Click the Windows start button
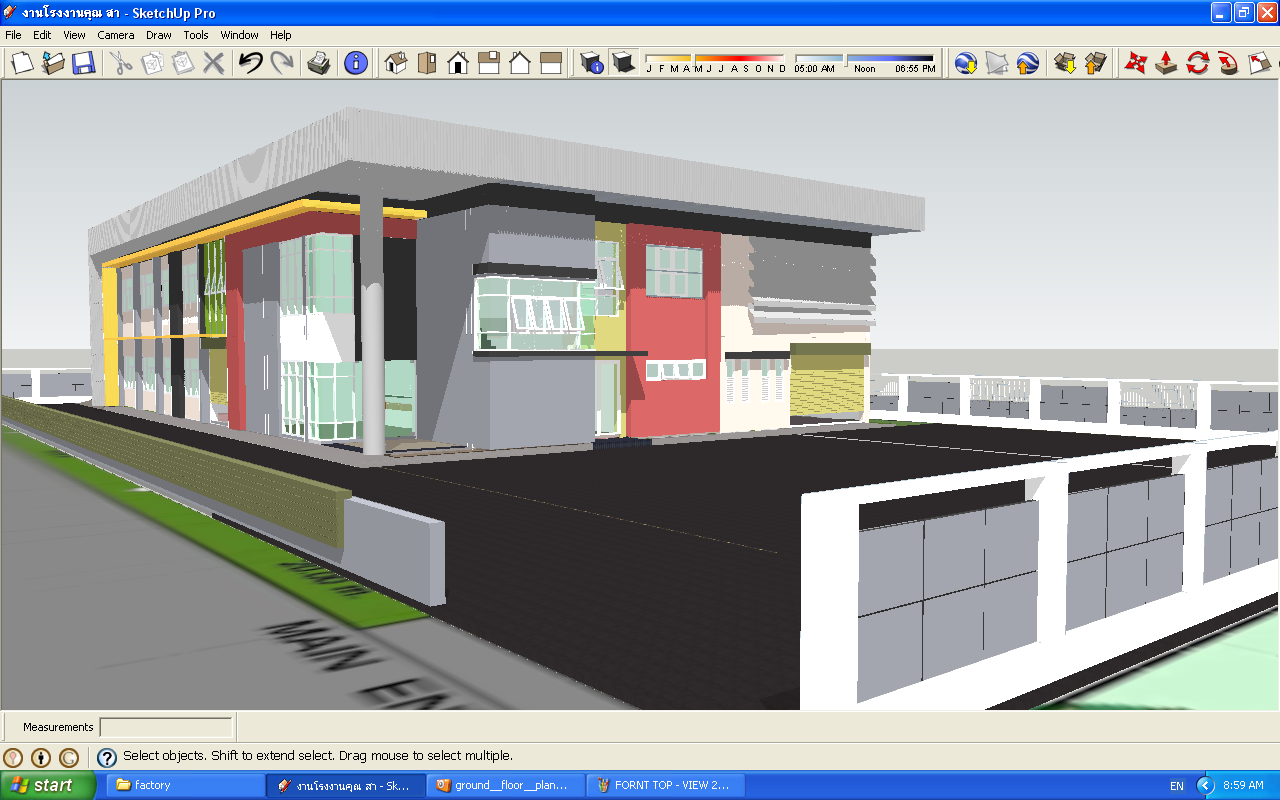This screenshot has width=1280, height=800. coord(48,785)
